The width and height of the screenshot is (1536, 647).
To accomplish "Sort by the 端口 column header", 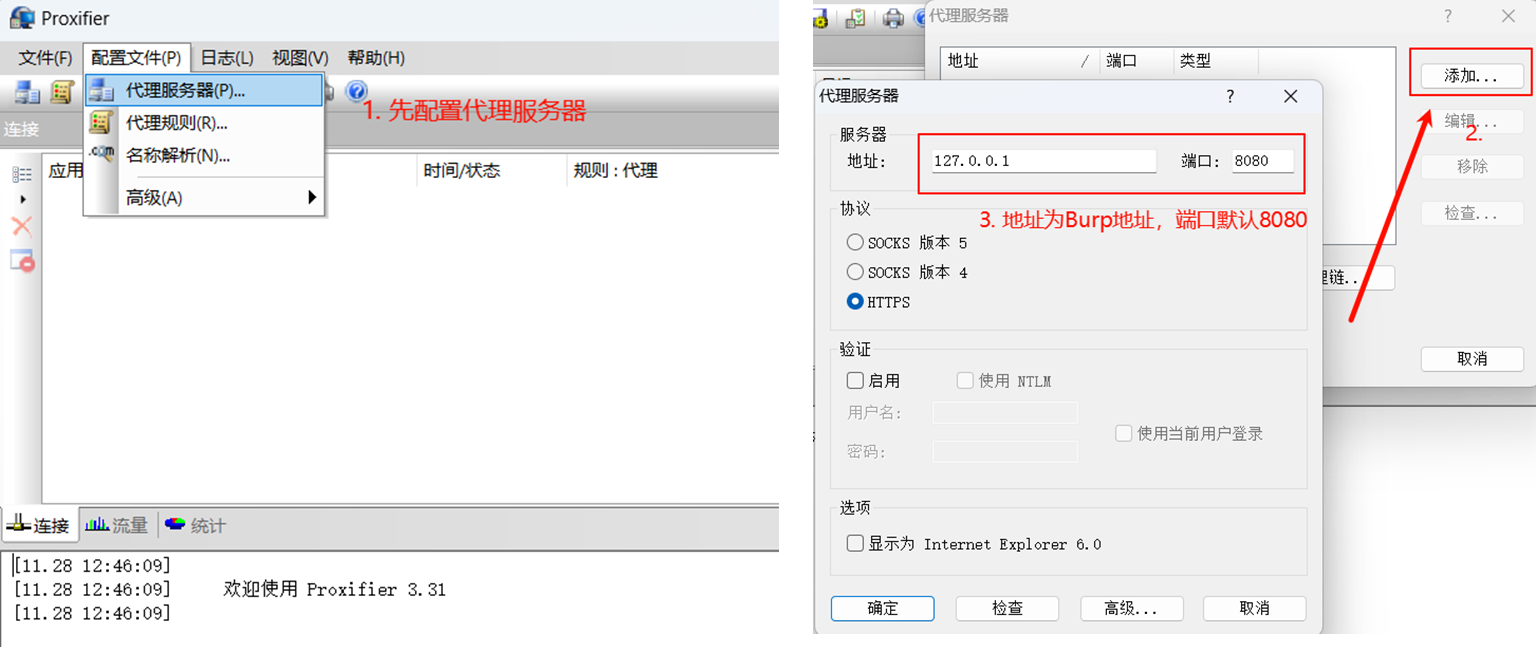I will 1137,61.
